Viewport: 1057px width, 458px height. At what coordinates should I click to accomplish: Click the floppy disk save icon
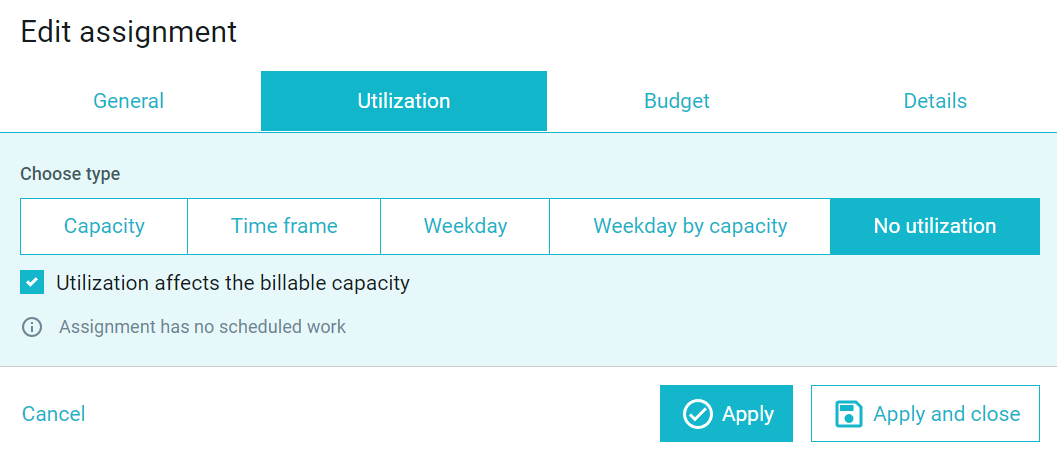(849, 413)
